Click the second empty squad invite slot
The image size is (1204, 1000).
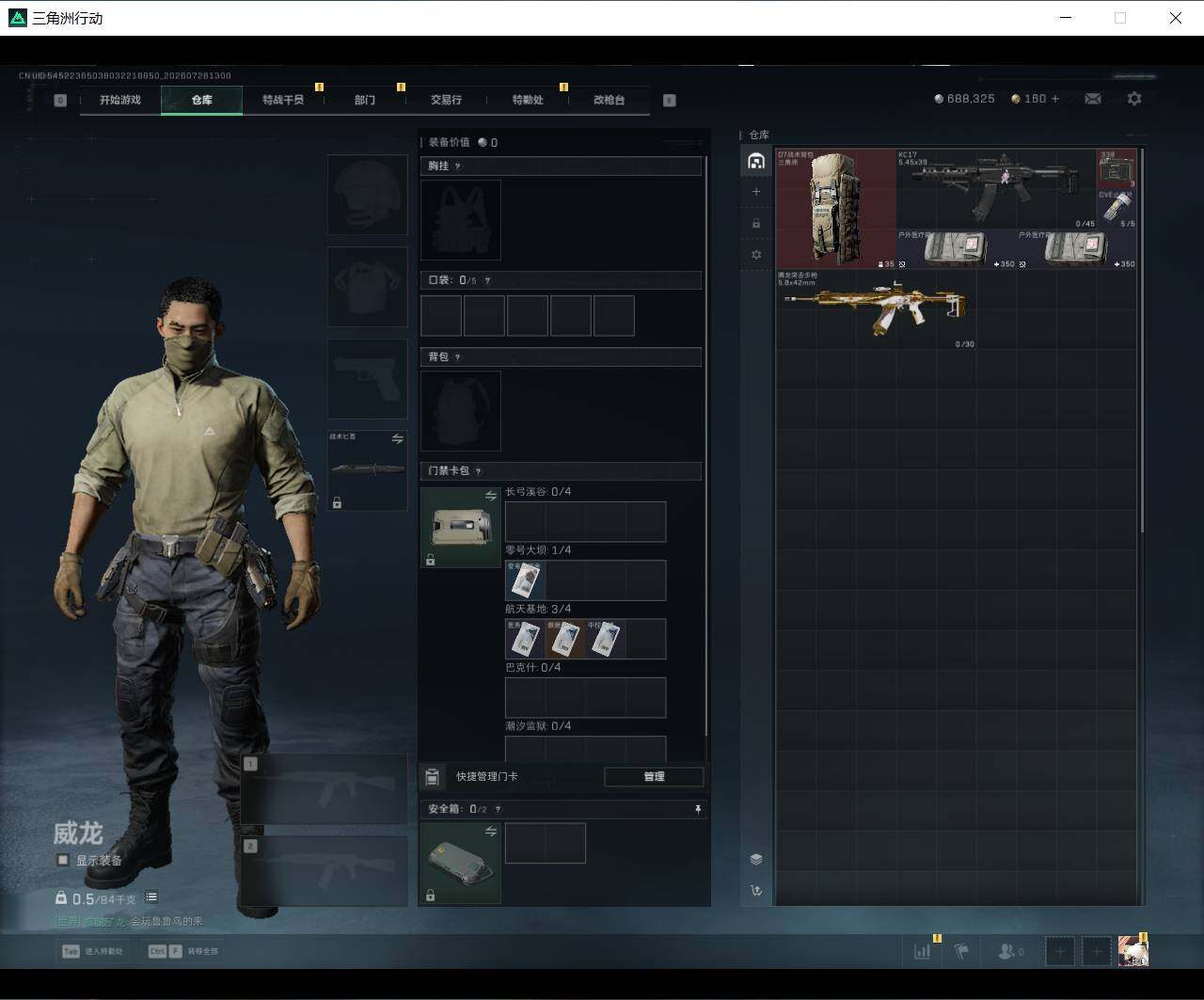point(1097,951)
